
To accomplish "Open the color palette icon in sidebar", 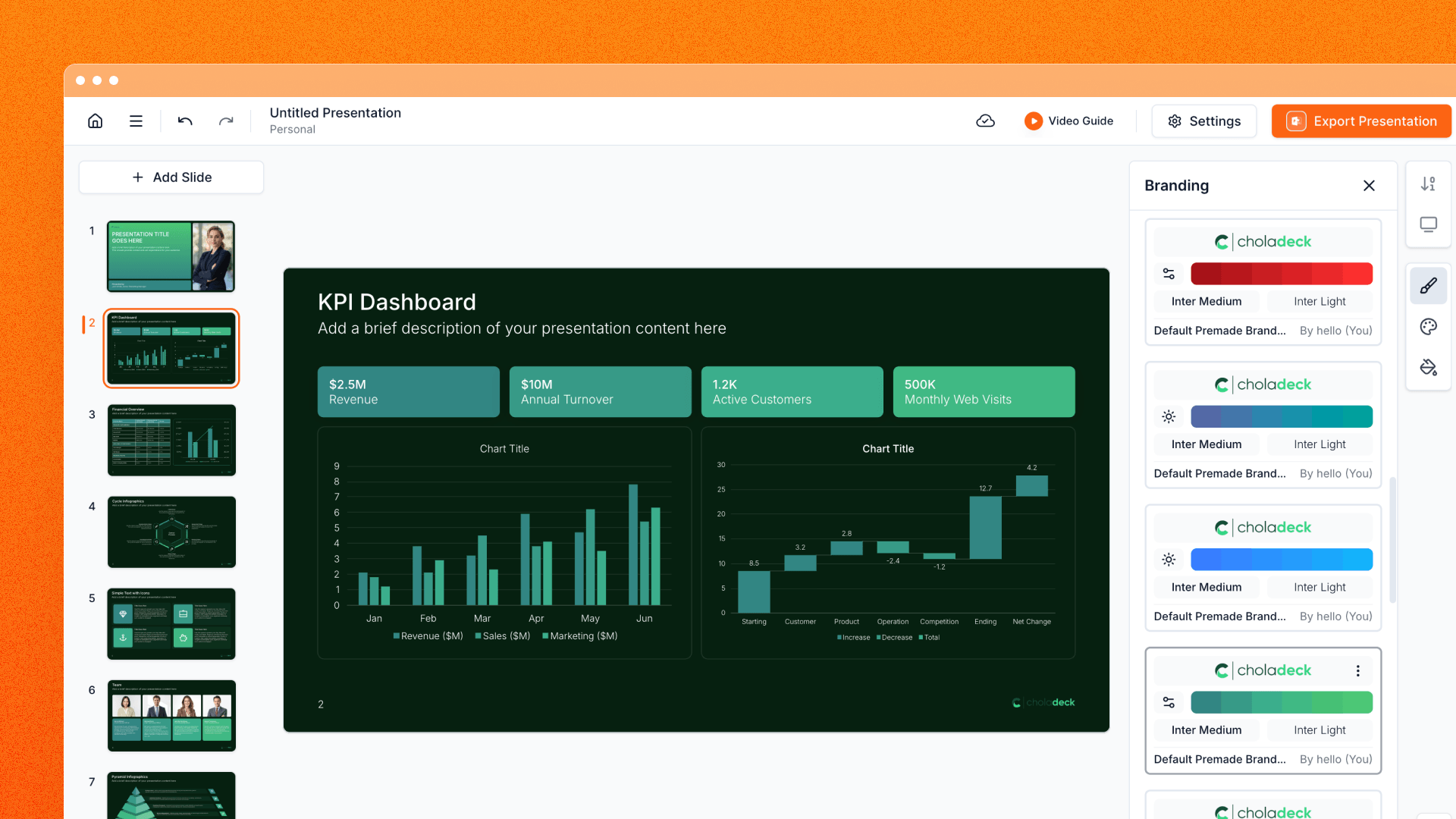I will click(1429, 327).
